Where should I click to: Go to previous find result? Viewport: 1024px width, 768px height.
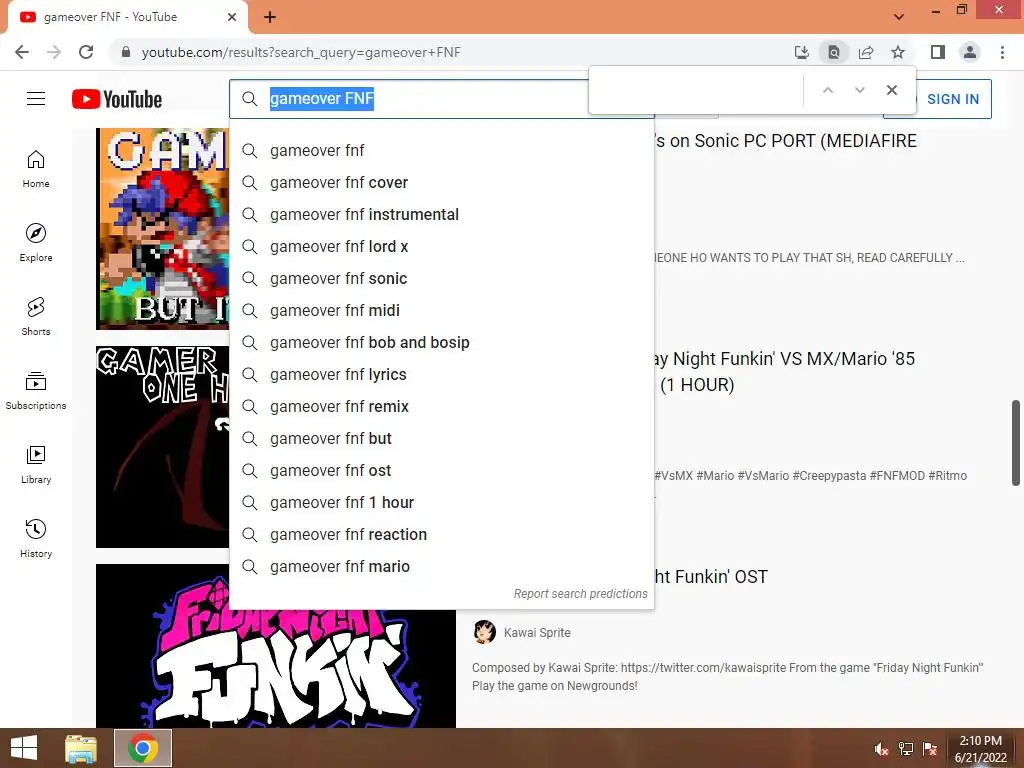click(828, 90)
